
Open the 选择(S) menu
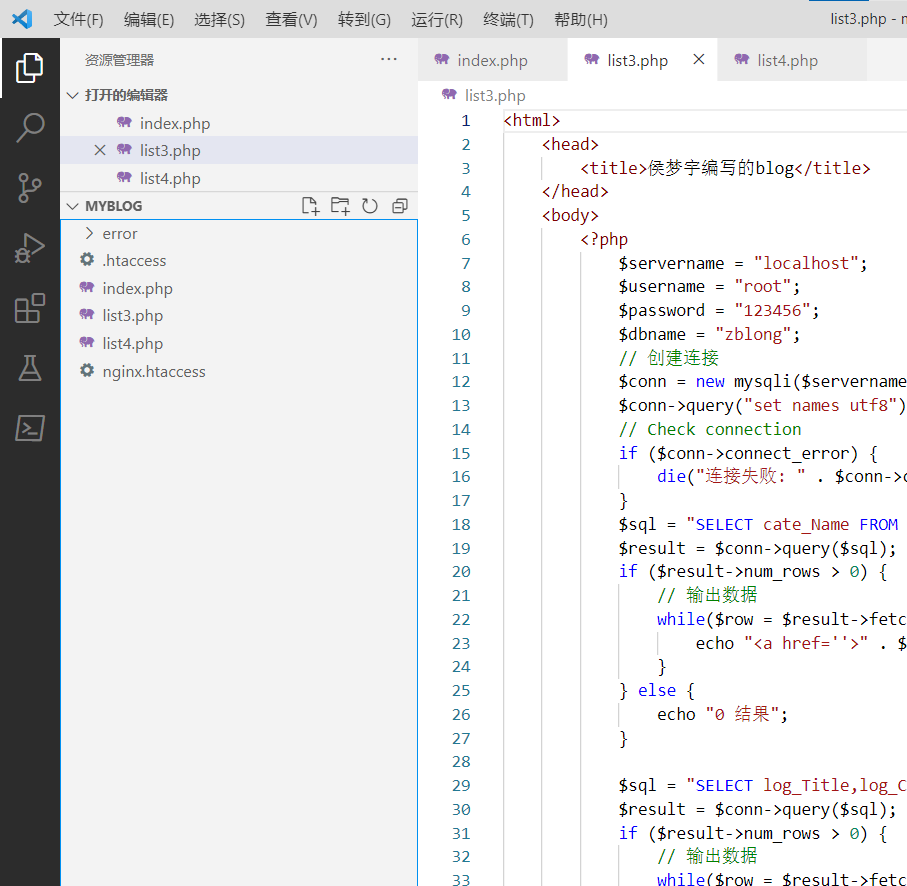click(x=219, y=20)
